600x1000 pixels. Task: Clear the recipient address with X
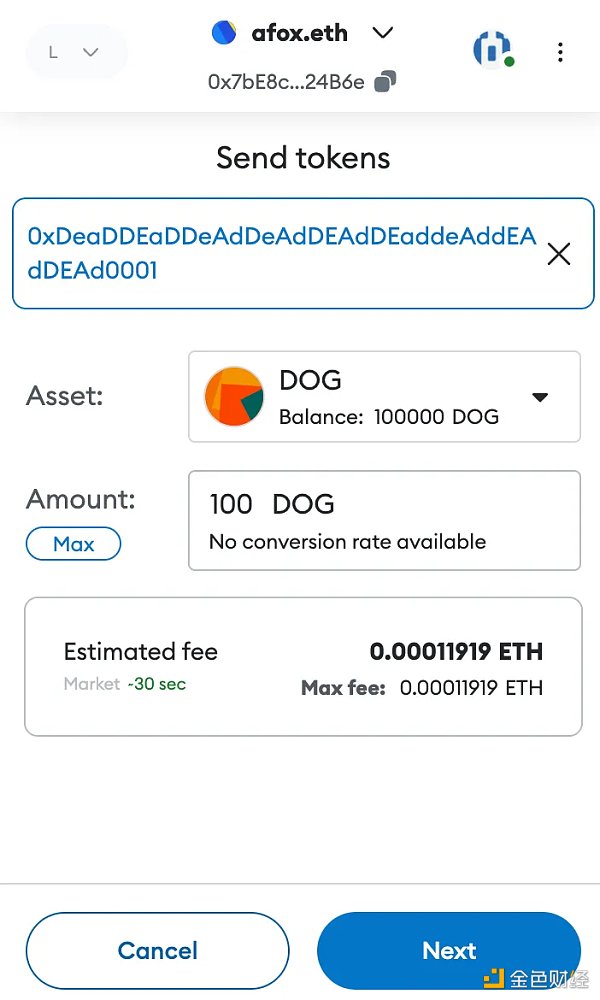(x=559, y=254)
